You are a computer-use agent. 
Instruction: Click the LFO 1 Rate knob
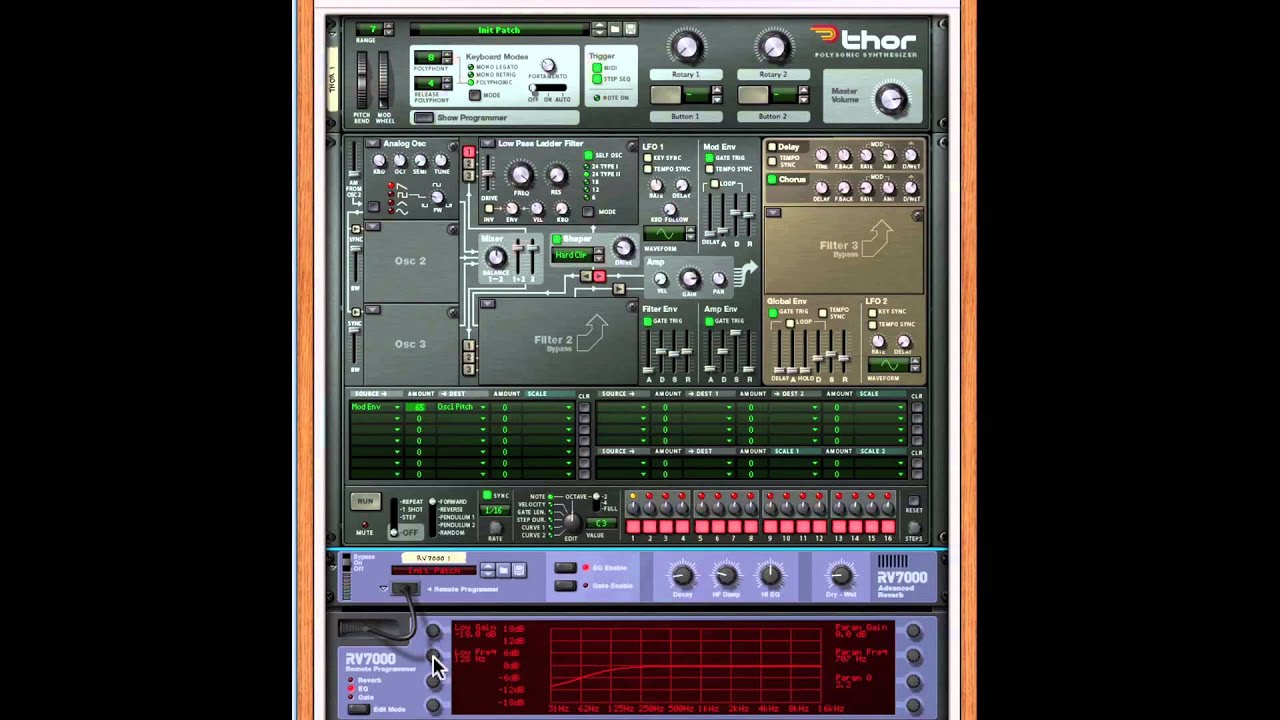pos(656,186)
